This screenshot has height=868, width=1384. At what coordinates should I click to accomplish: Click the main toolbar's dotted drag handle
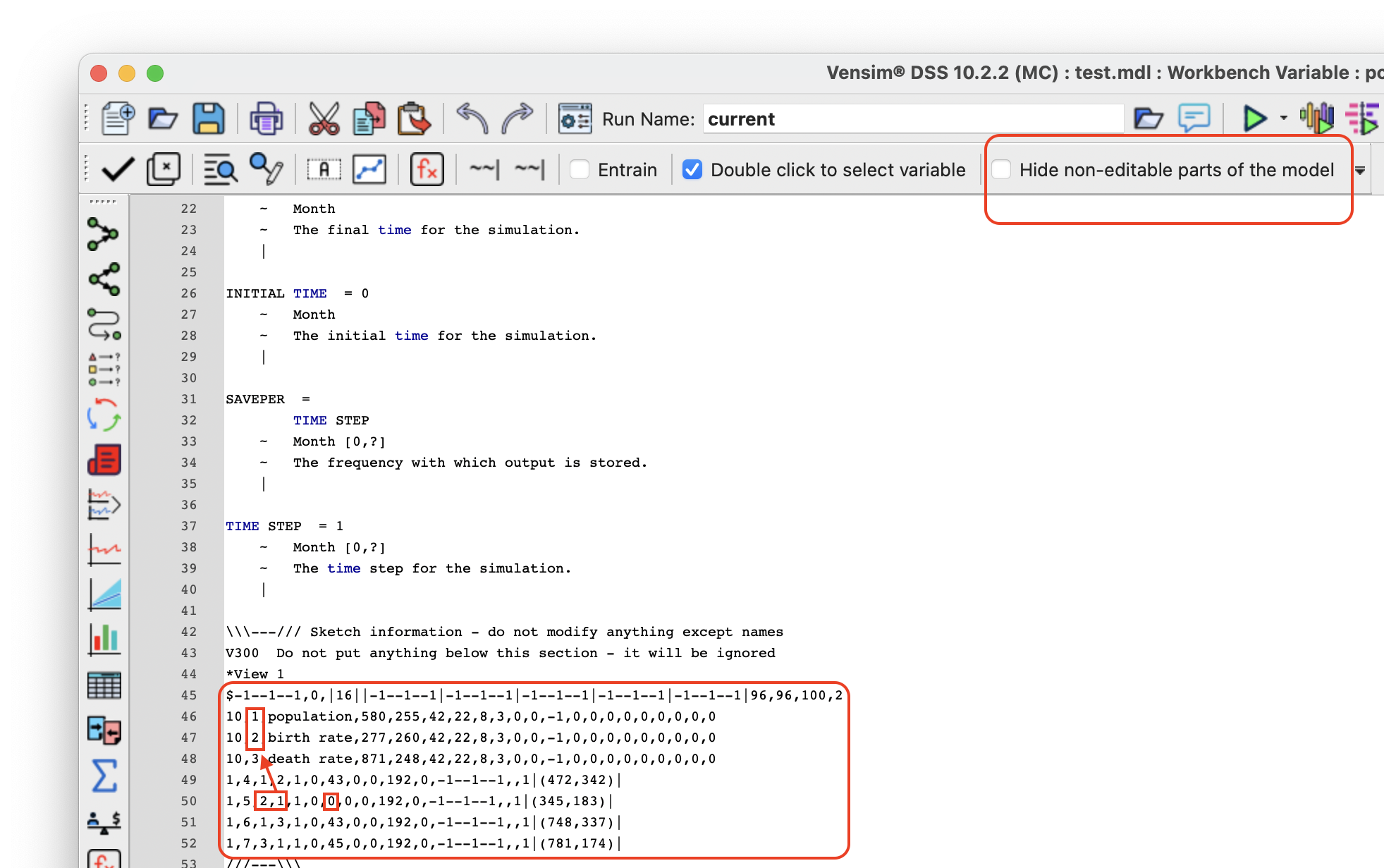coord(86,118)
